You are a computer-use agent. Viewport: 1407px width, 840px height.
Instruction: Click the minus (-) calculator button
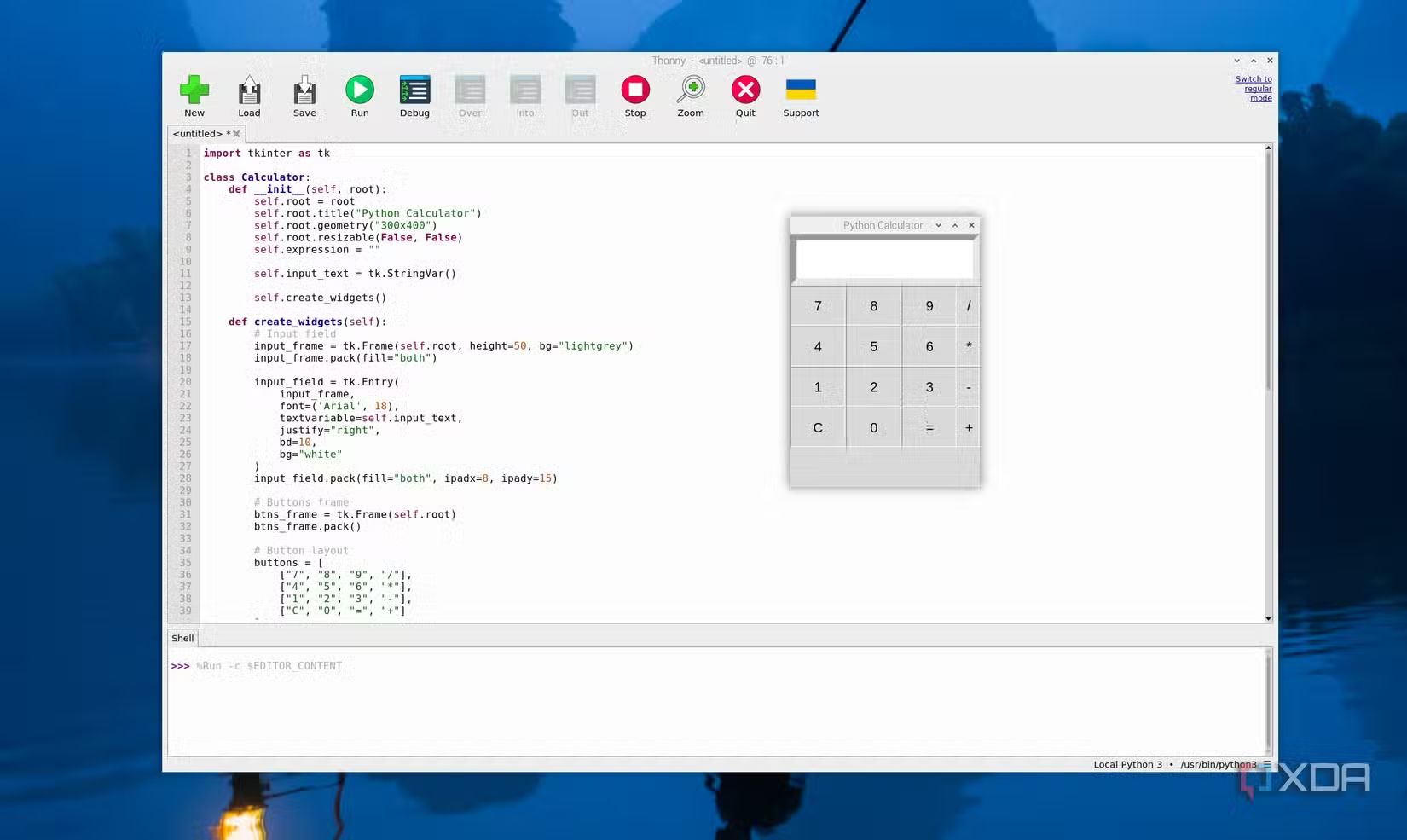[x=969, y=387]
